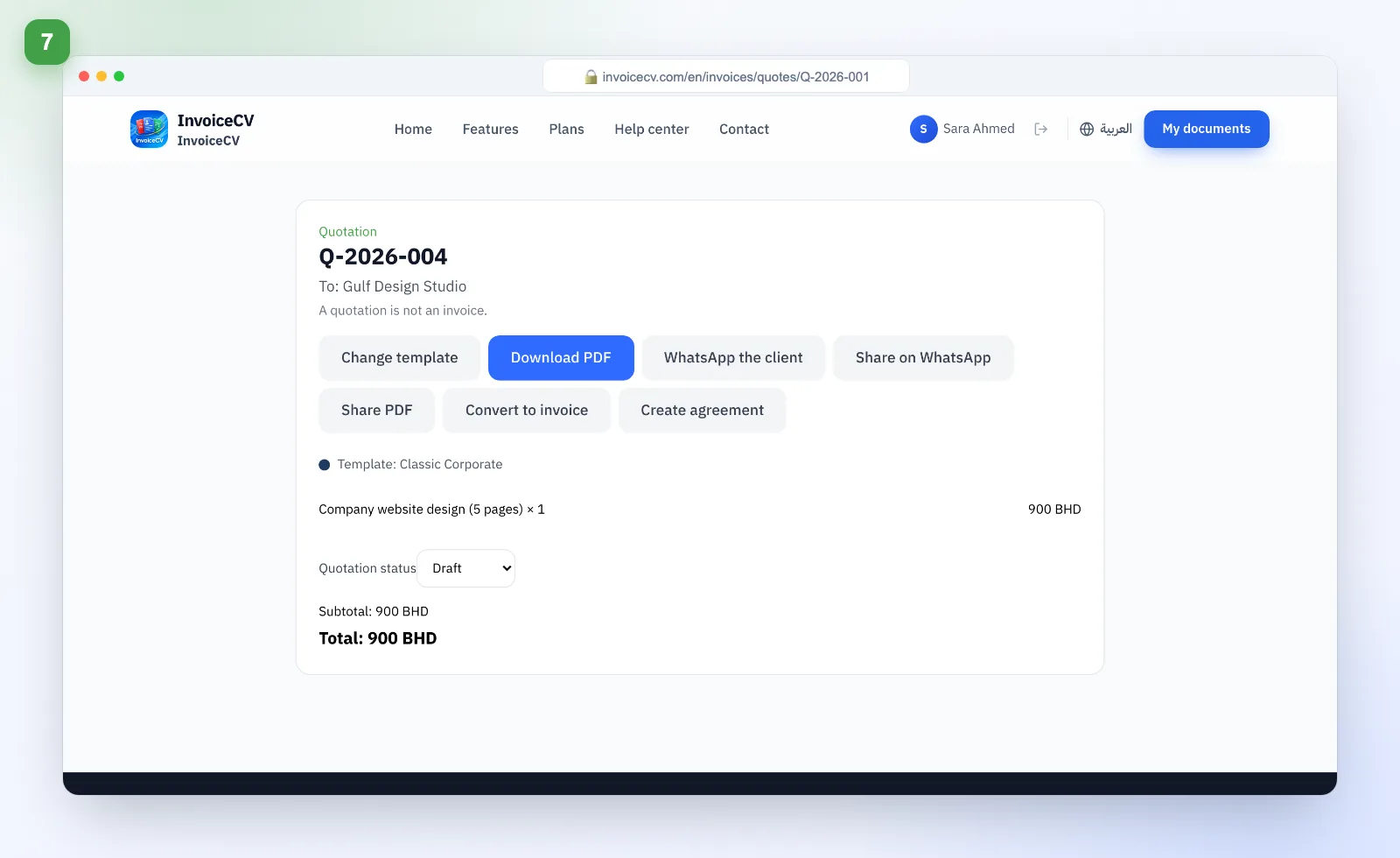
Task: Click the green 'Quotation' label
Action: coord(348,232)
